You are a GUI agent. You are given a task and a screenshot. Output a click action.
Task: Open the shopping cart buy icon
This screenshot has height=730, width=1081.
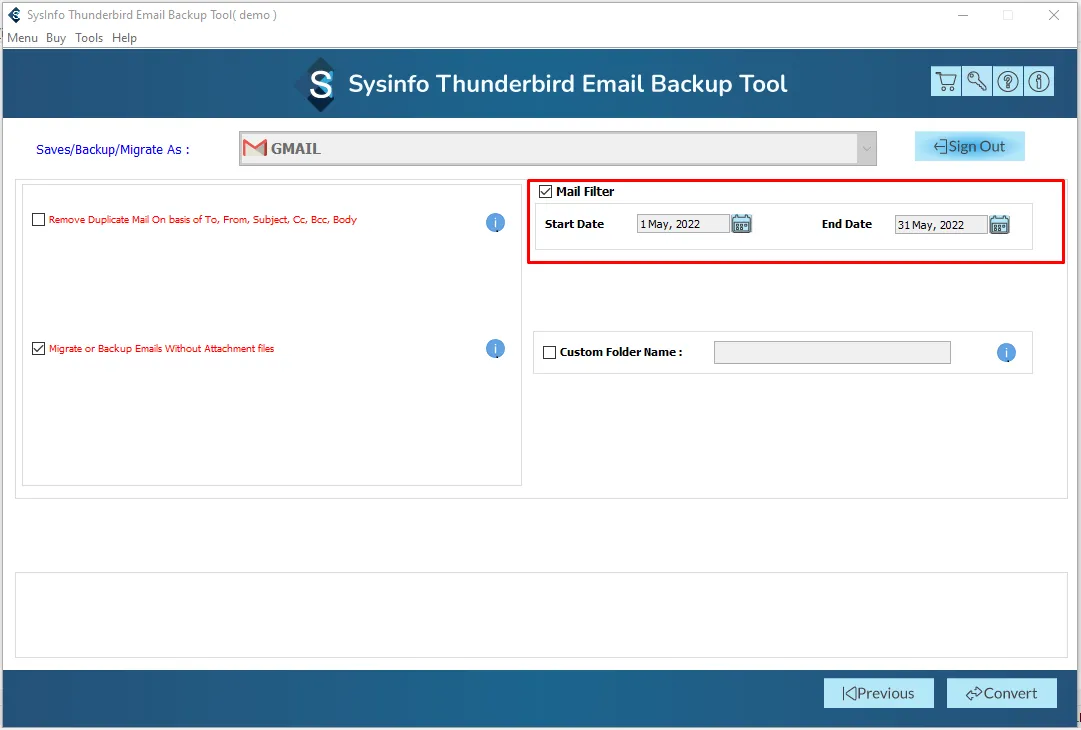click(x=946, y=82)
